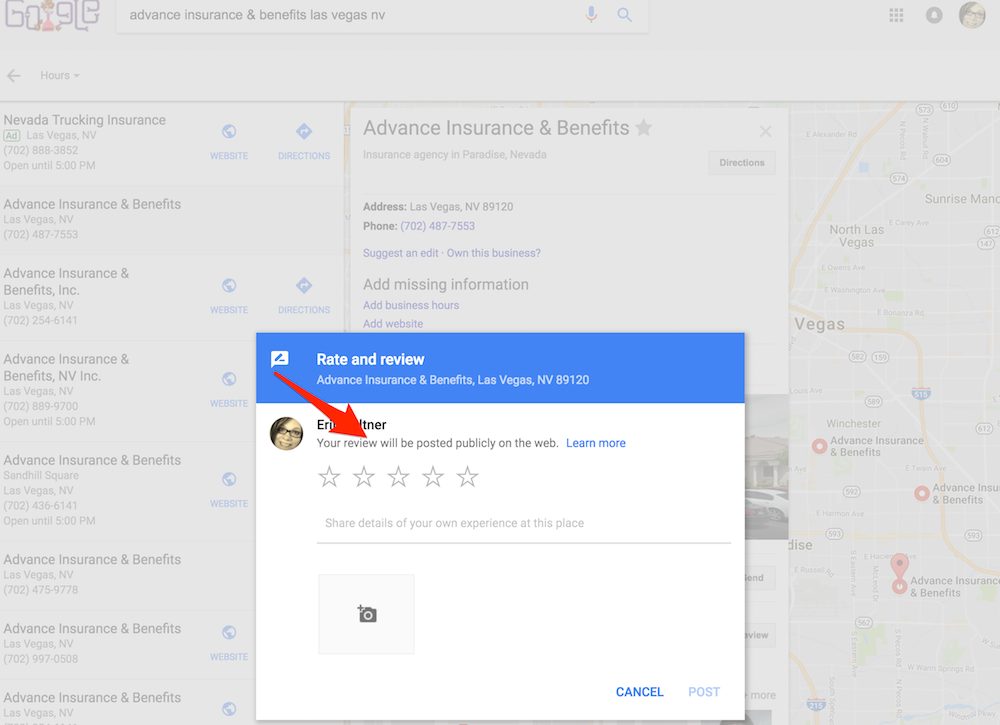Click the search query input box
Image resolution: width=1000 pixels, height=725 pixels.
pyautogui.click(x=351, y=15)
